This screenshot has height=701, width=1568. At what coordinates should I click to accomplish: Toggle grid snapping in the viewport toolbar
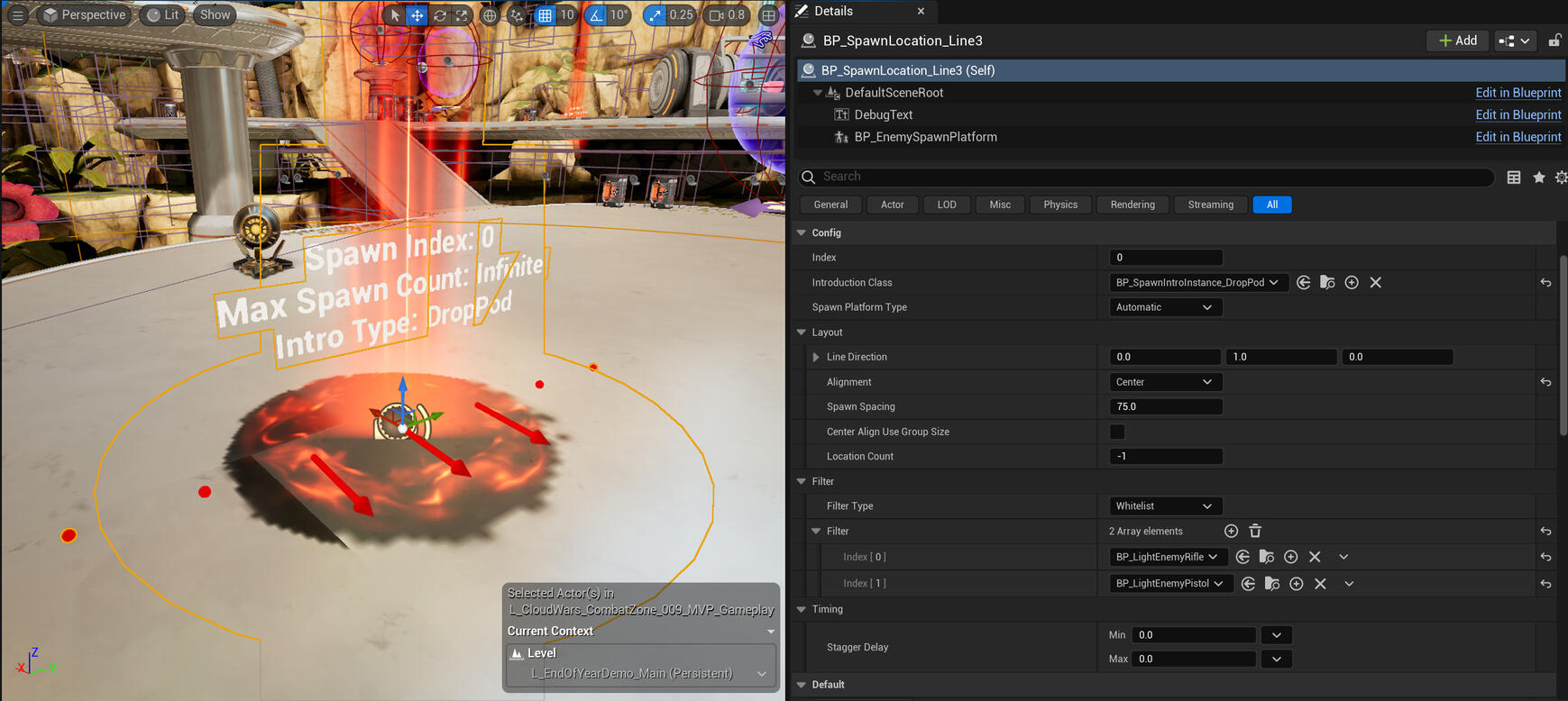click(x=545, y=15)
